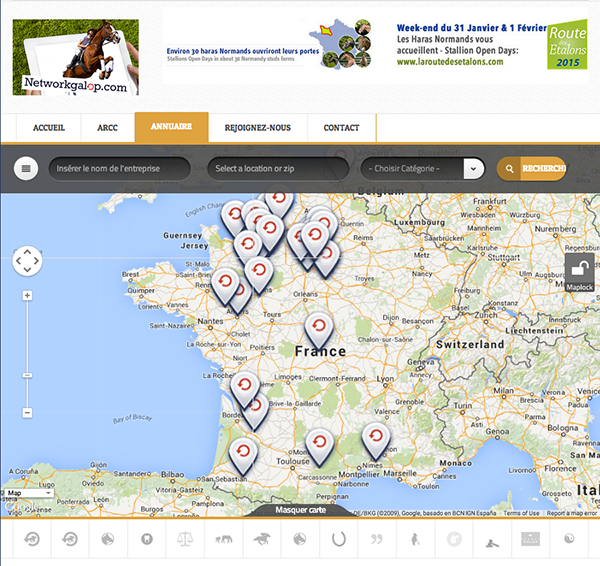This screenshot has width=600, height=566.
Task: Open www.laroutedesetalons.com link in banner
Action: pos(450,62)
